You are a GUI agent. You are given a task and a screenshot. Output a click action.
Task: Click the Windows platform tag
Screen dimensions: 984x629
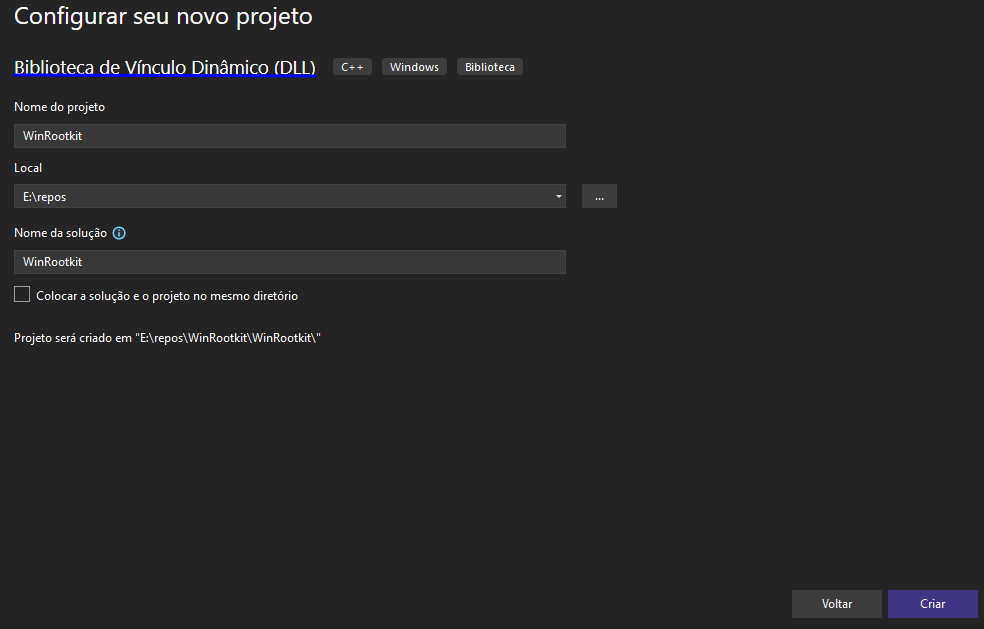[x=414, y=67]
